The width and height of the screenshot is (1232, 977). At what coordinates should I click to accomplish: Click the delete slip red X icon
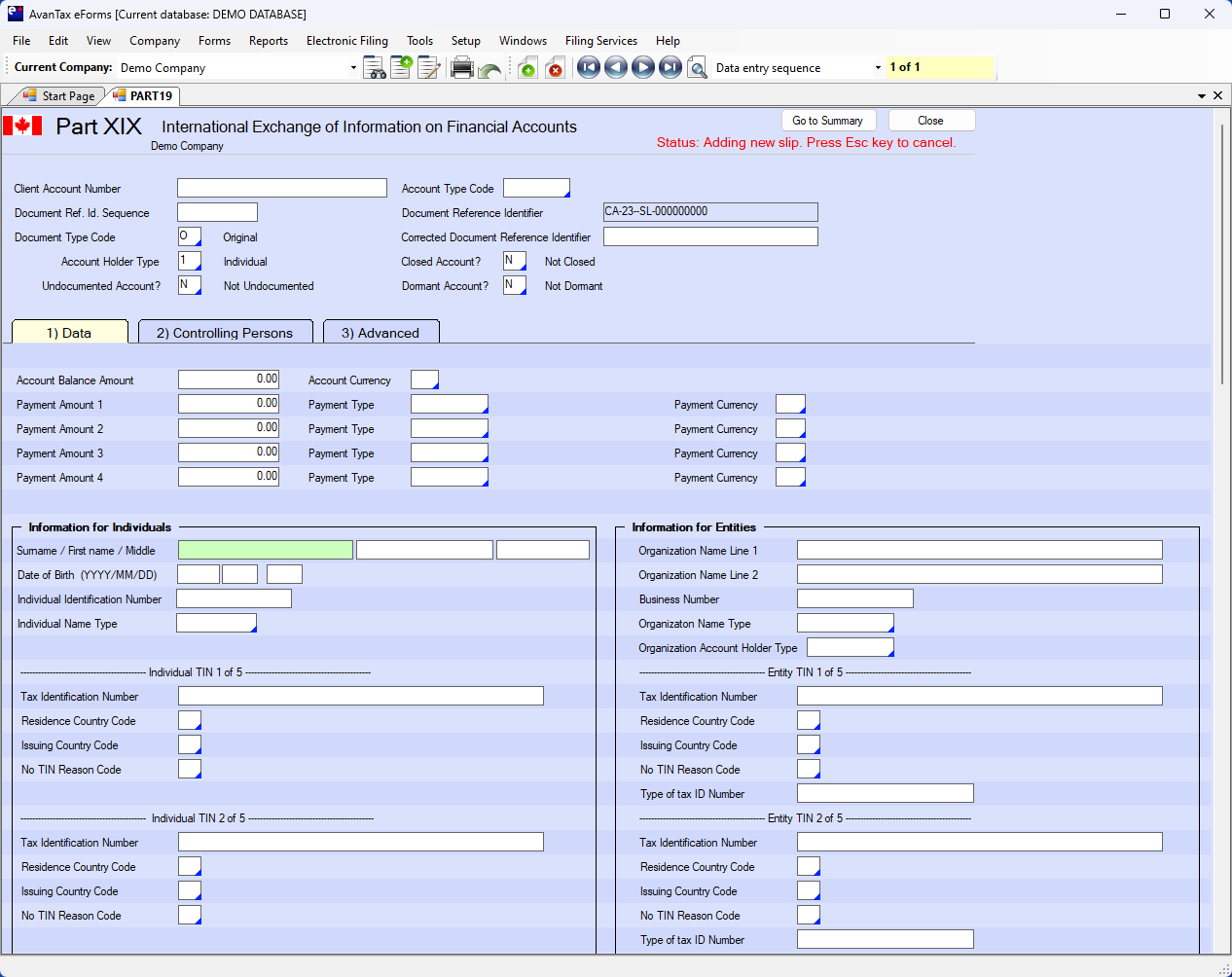555,68
